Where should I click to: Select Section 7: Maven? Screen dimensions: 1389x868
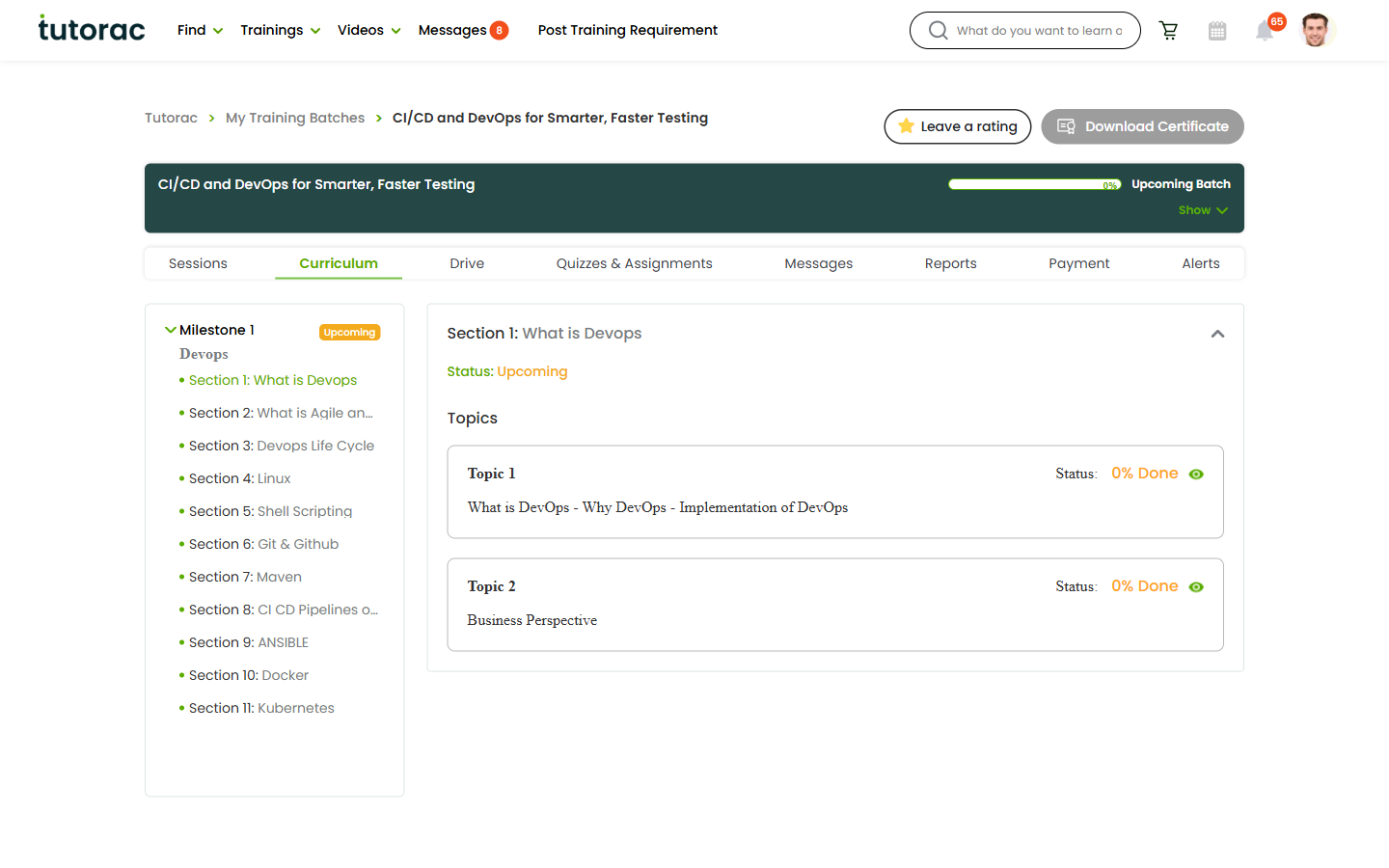click(x=245, y=577)
